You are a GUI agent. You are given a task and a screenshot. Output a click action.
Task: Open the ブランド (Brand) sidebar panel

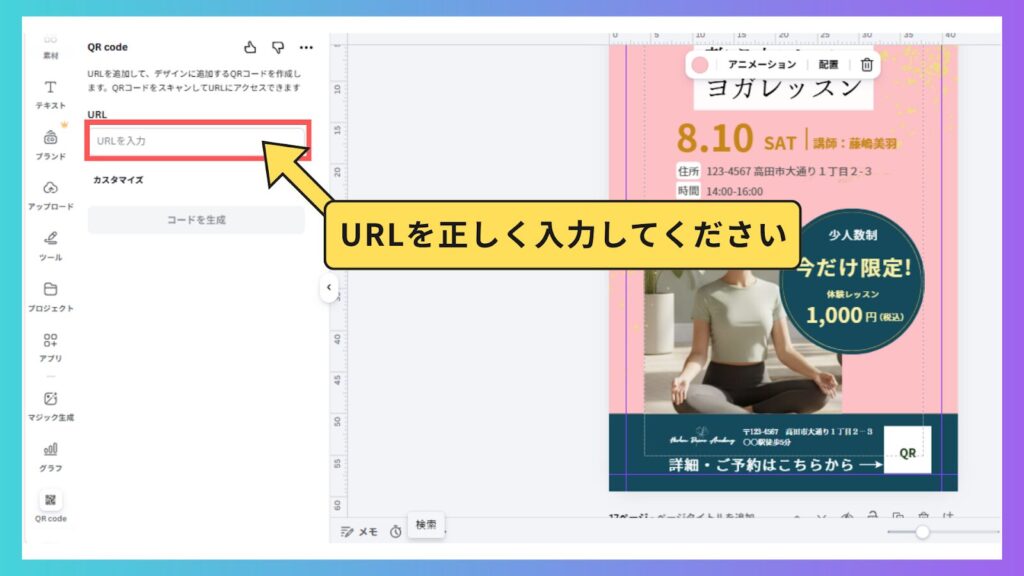tap(50, 143)
